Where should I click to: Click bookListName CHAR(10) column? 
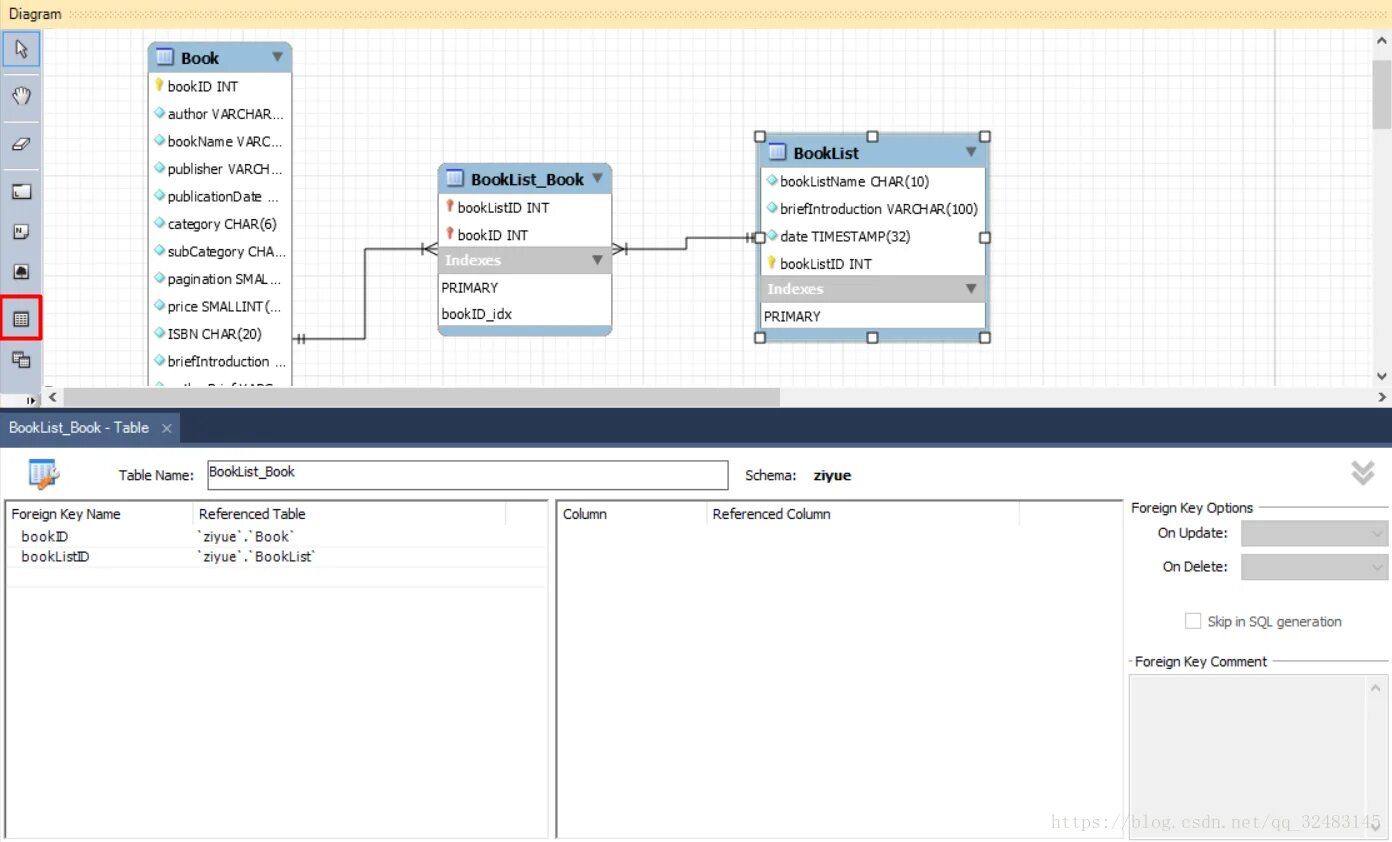(x=873, y=181)
